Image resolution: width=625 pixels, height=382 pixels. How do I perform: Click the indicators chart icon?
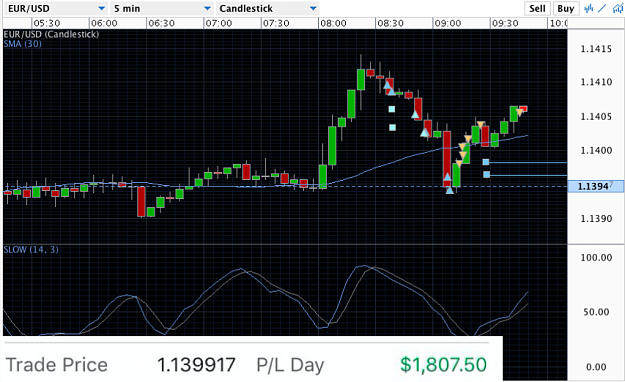pyautogui.click(x=617, y=8)
